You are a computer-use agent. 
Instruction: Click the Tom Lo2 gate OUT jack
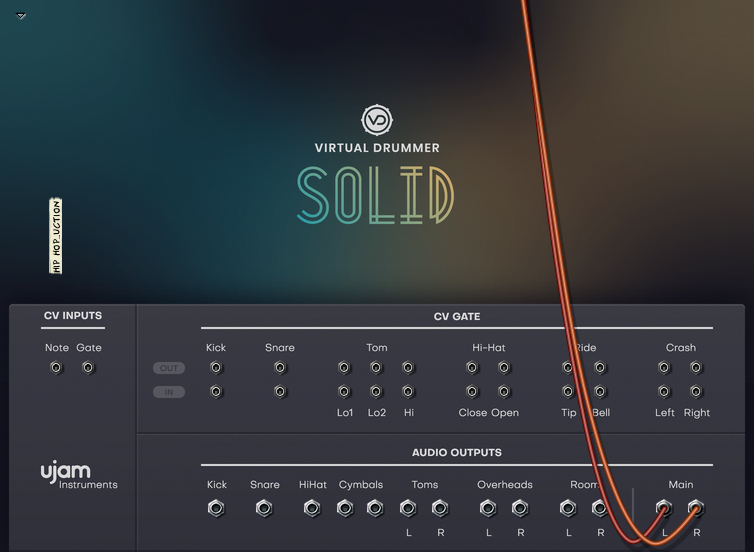[376, 368]
